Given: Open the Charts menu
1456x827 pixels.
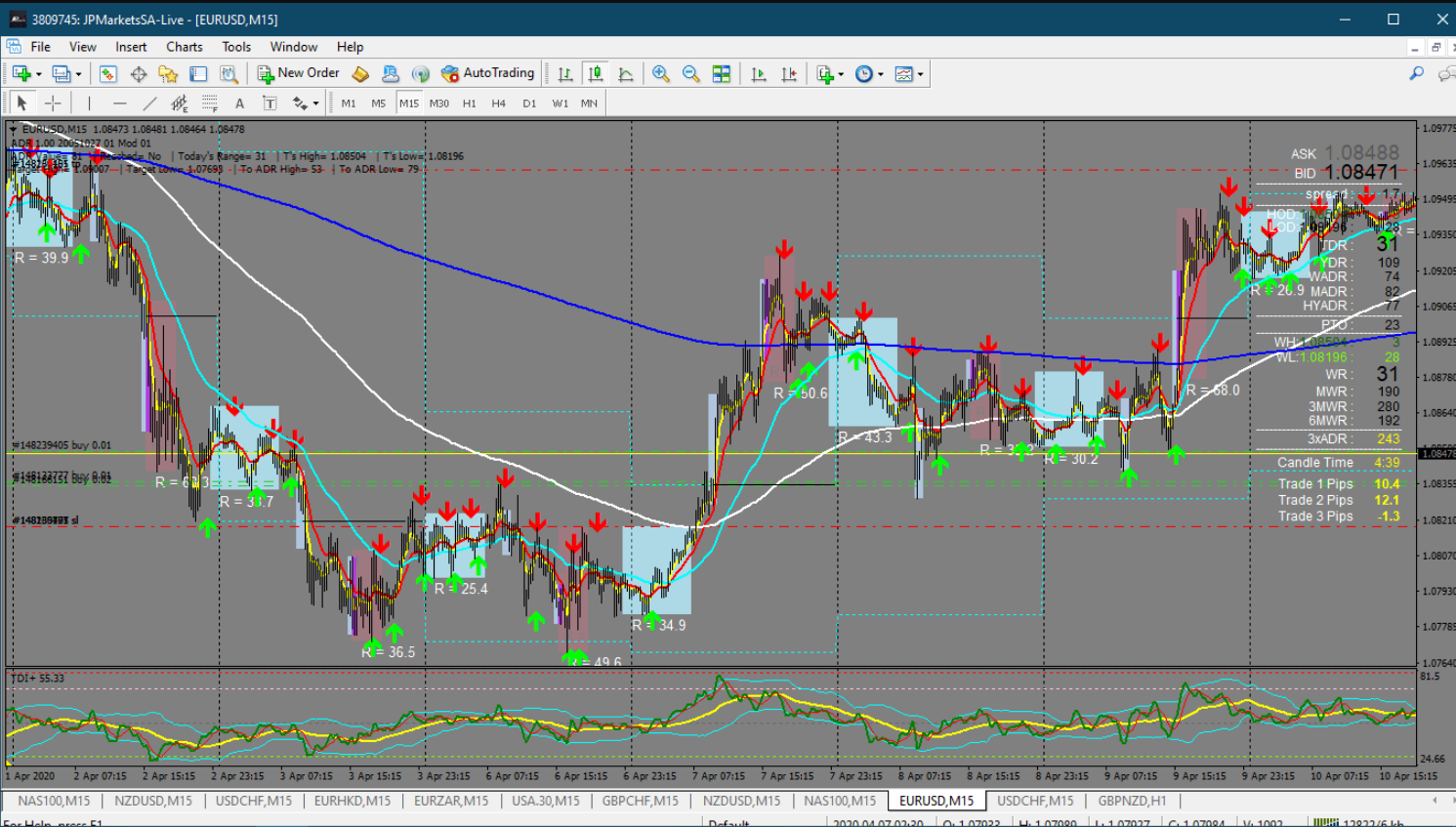Looking at the screenshot, I should click(184, 47).
